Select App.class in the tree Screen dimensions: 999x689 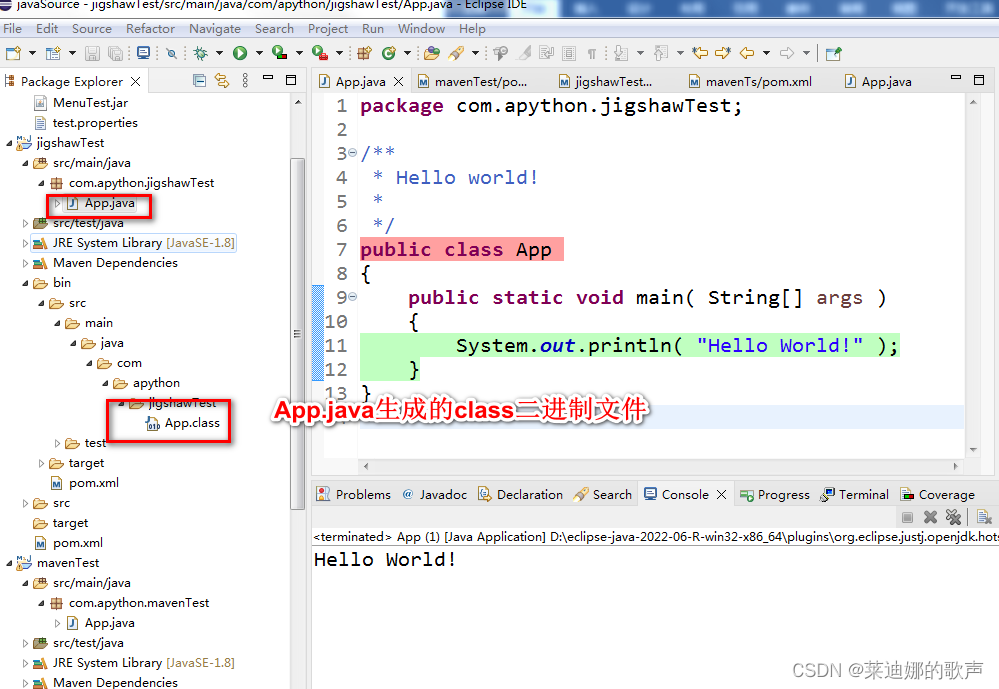pos(182,423)
